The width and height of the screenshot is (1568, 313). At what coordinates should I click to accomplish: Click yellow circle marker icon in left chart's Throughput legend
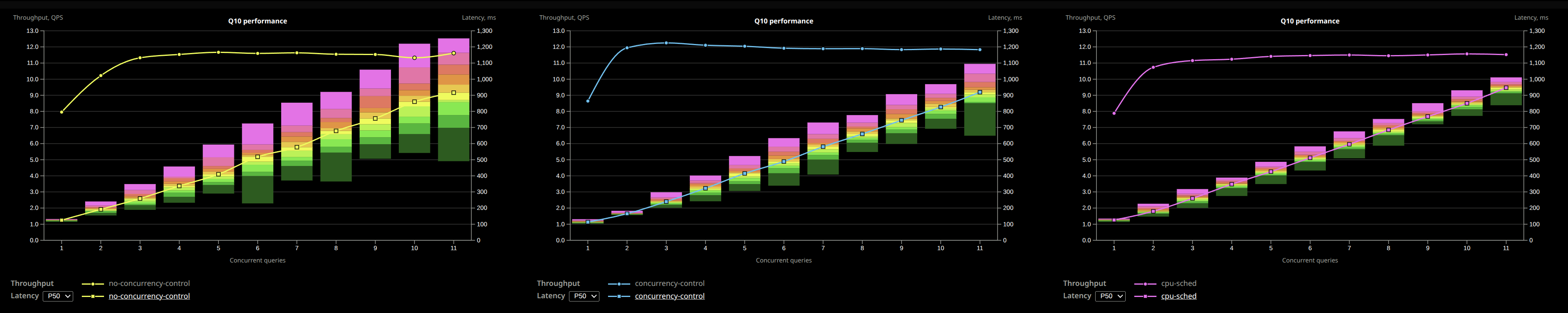(93, 284)
